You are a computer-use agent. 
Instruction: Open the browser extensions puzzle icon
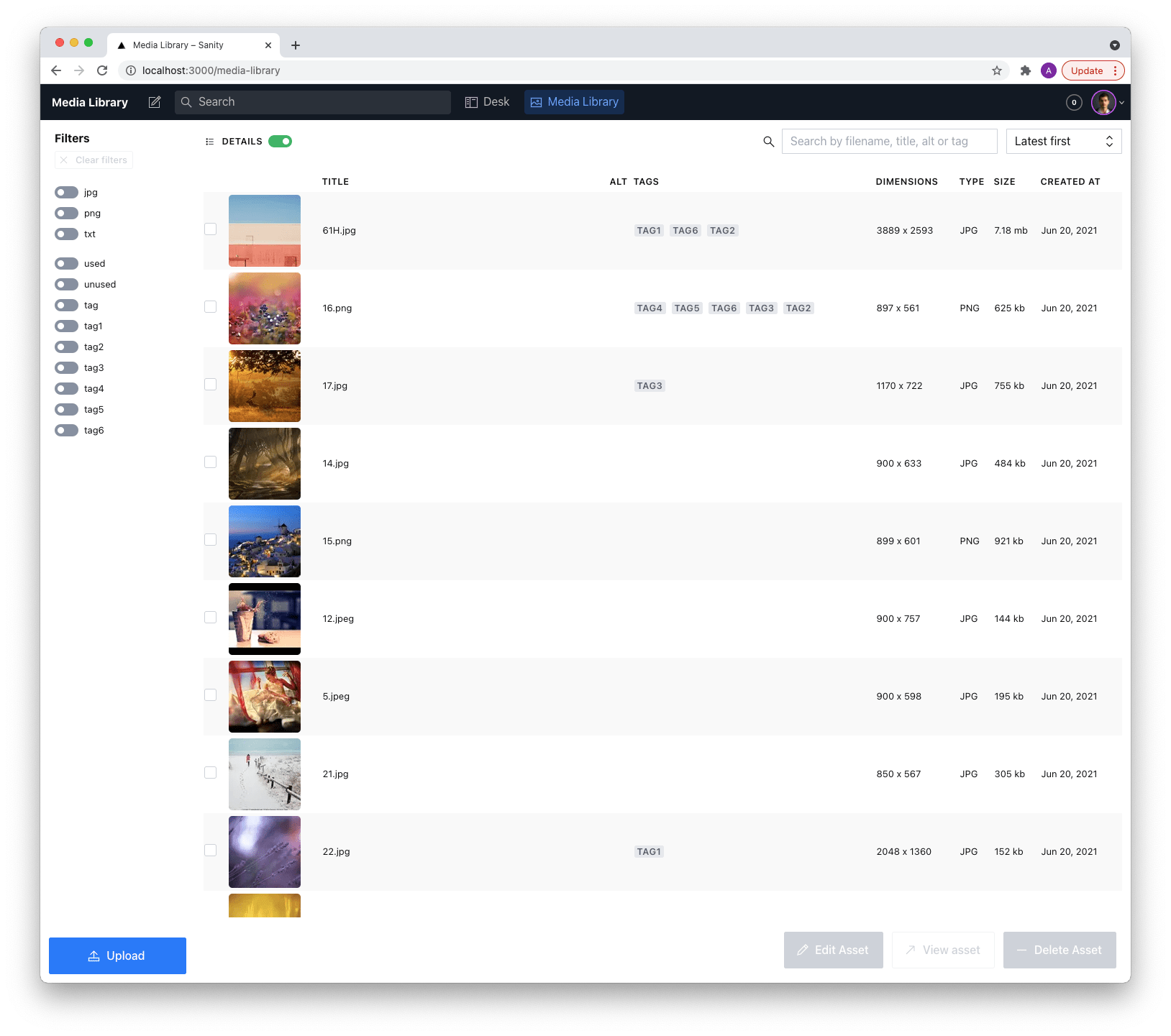(1026, 70)
